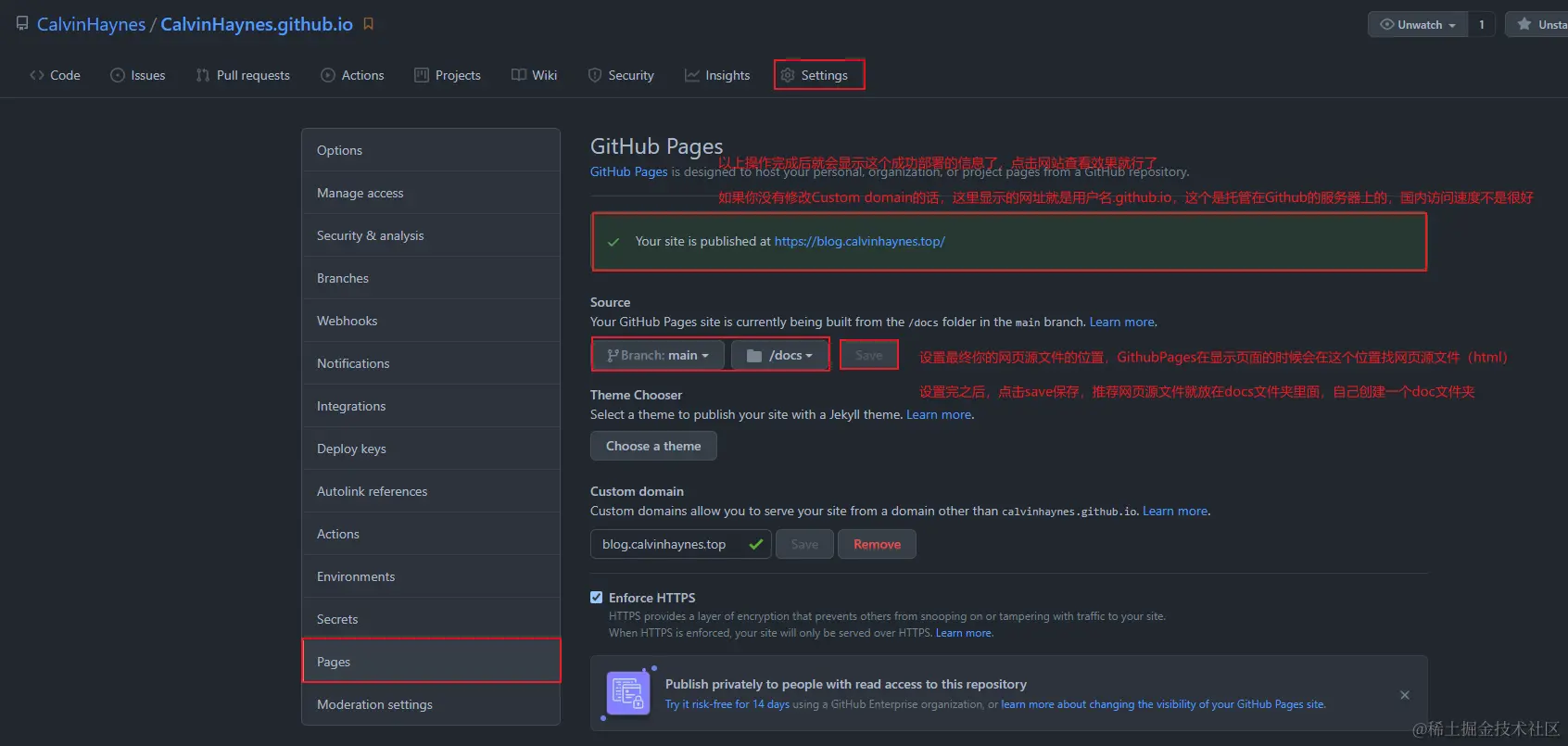This screenshot has height=746, width=1568.
Task: Click Choose a theme button
Action: (653, 446)
